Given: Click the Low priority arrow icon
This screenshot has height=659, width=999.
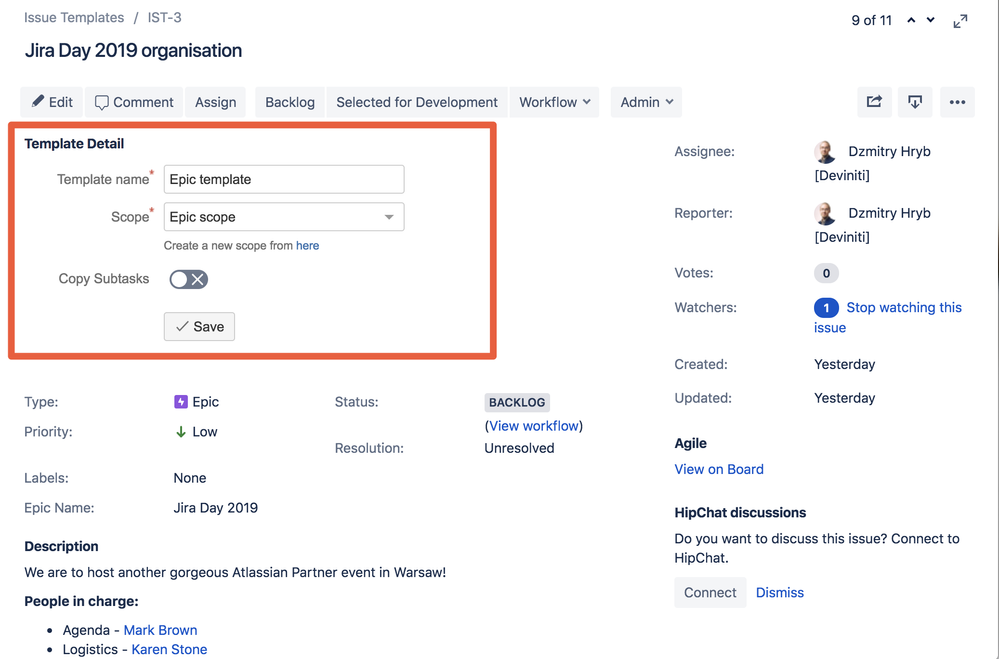Looking at the screenshot, I should point(179,431).
